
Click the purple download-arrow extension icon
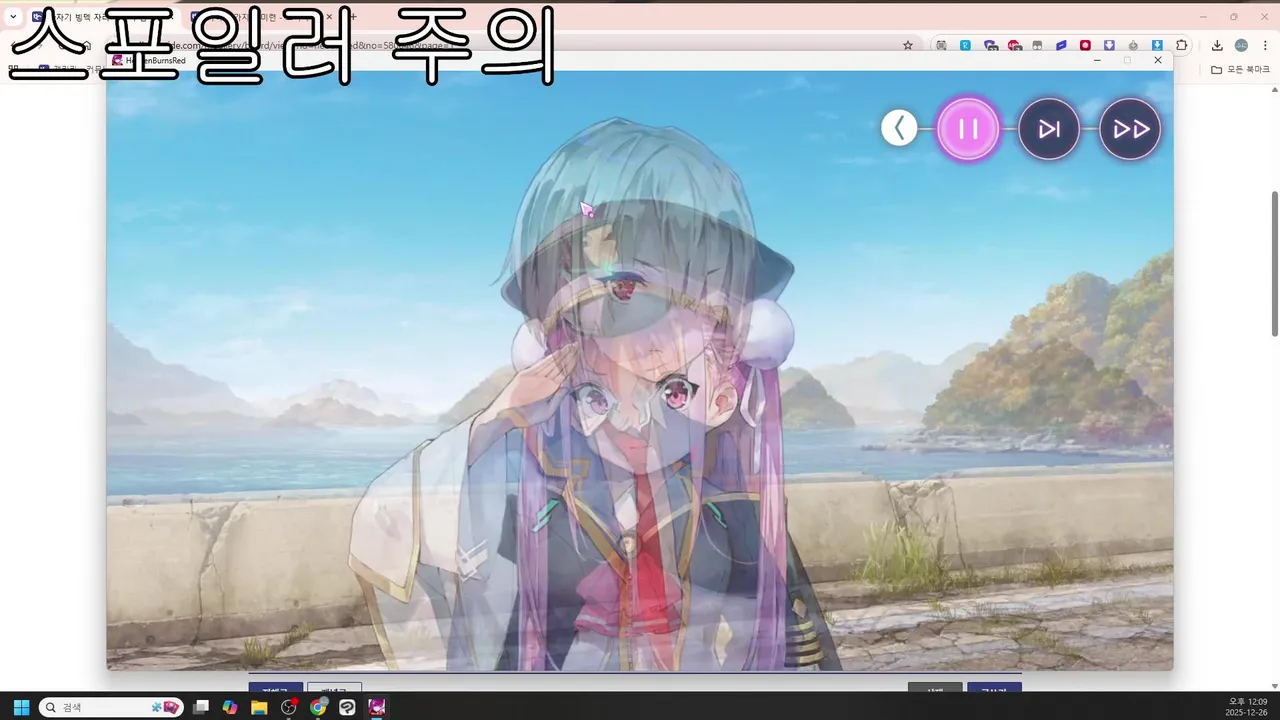tap(1109, 45)
